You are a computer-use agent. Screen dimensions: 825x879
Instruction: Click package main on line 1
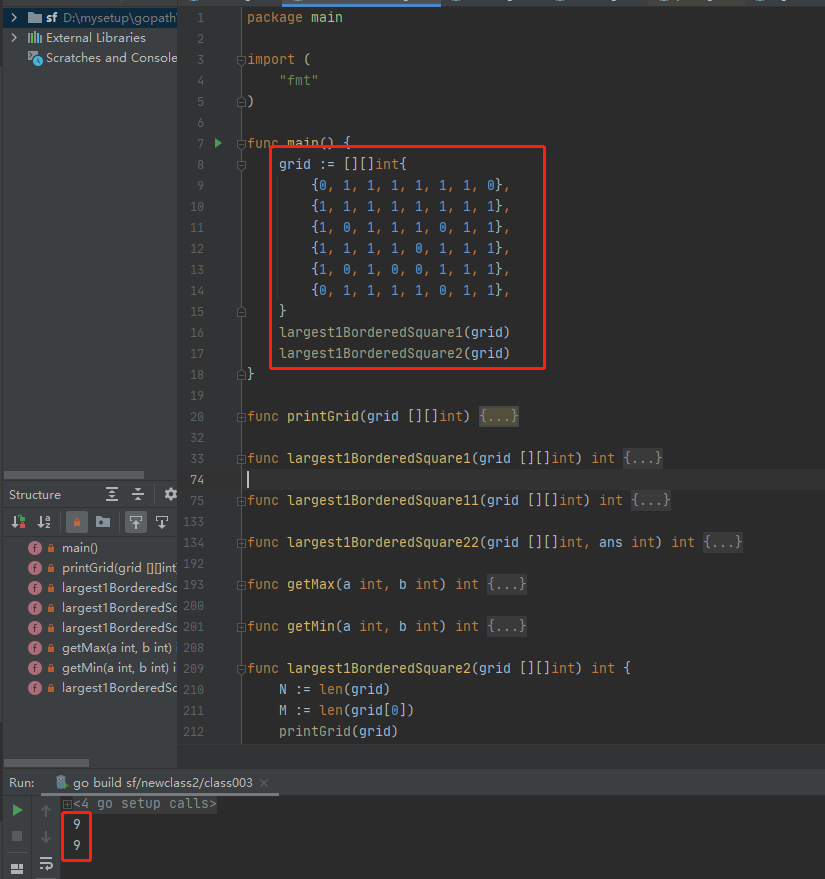[295, 17]
